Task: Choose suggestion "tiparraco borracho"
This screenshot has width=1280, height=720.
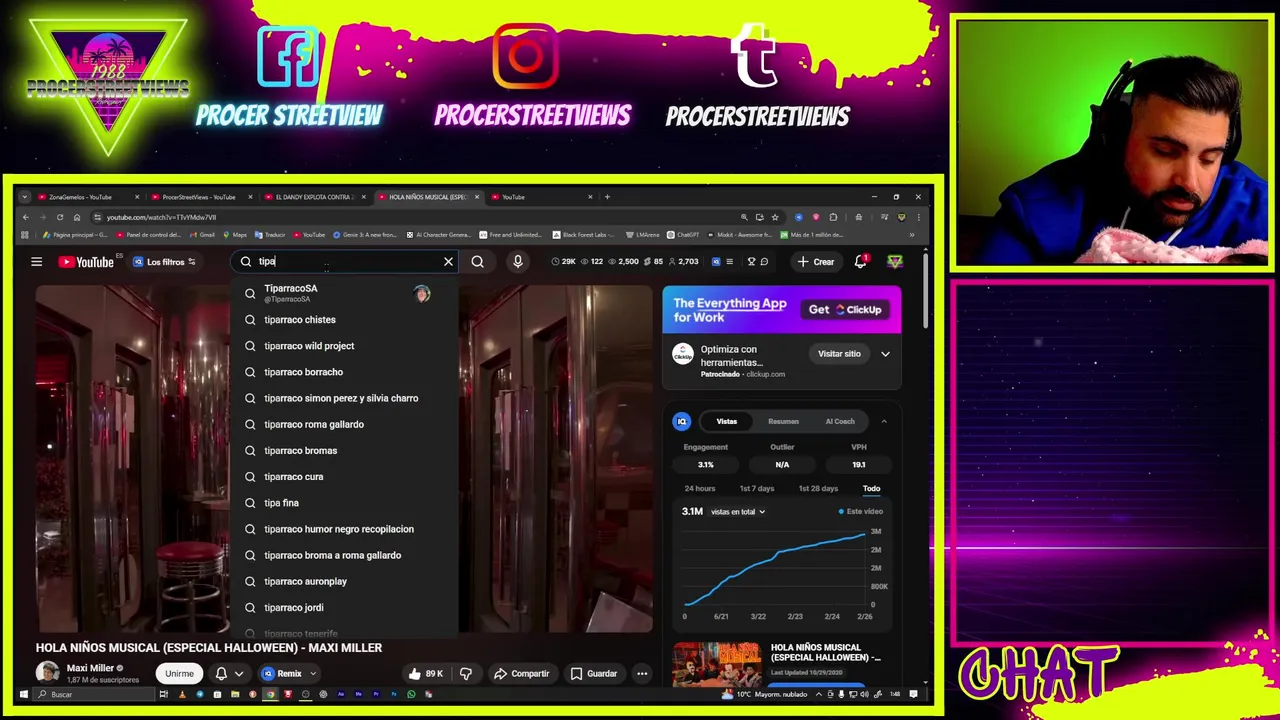Action: pos(345,372)
